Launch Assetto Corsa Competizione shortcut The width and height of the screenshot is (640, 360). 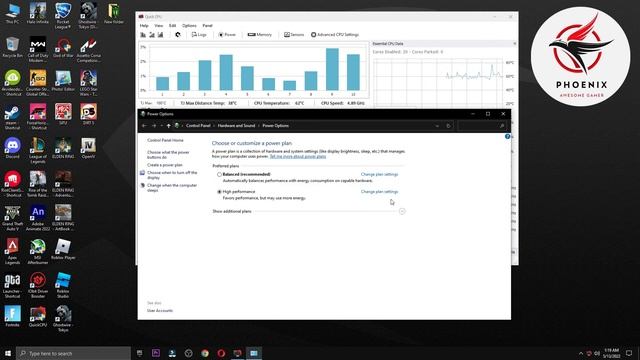(x=89, y=50)
